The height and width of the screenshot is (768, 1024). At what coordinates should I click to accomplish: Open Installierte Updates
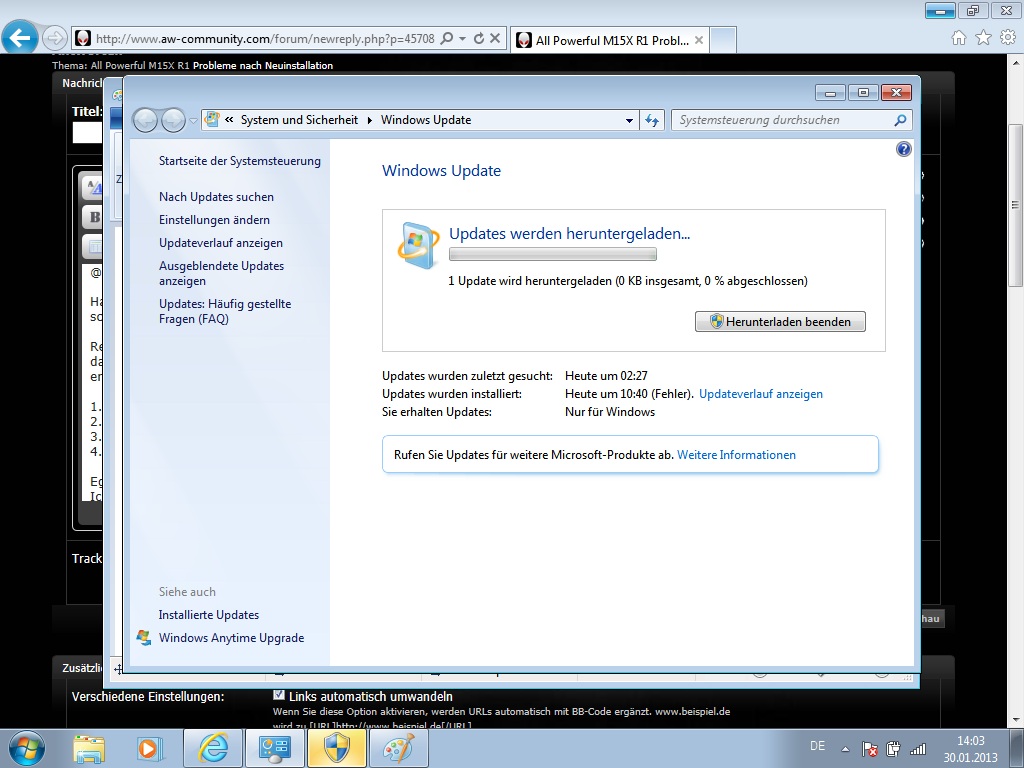[208, 615]
